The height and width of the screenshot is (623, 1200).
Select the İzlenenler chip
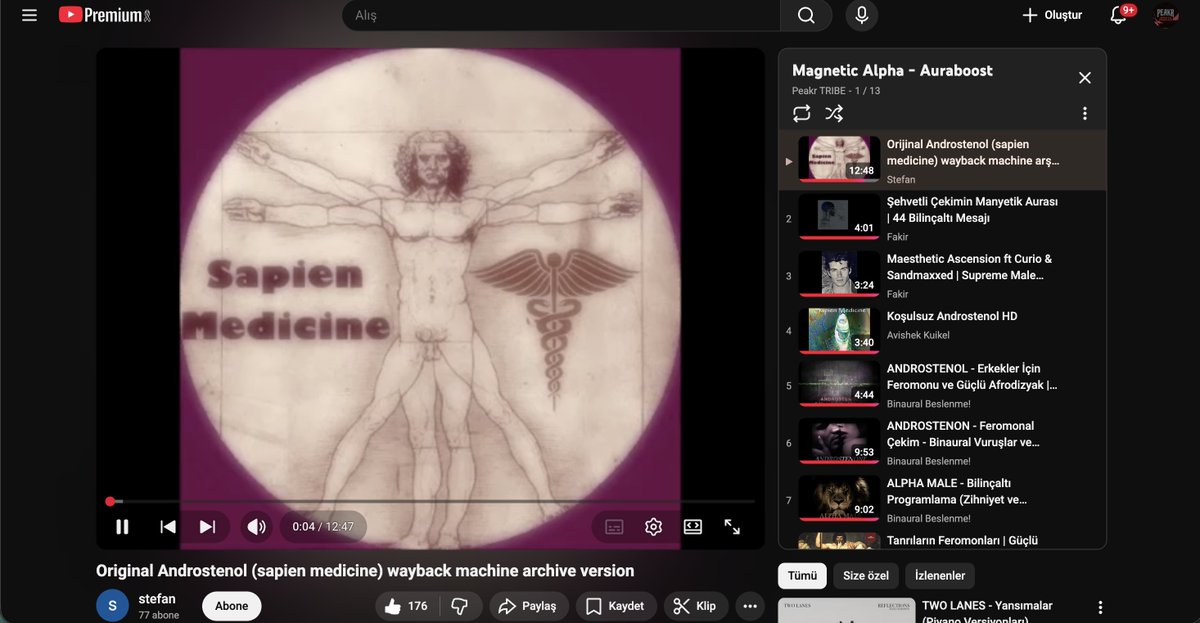(941, 576)
